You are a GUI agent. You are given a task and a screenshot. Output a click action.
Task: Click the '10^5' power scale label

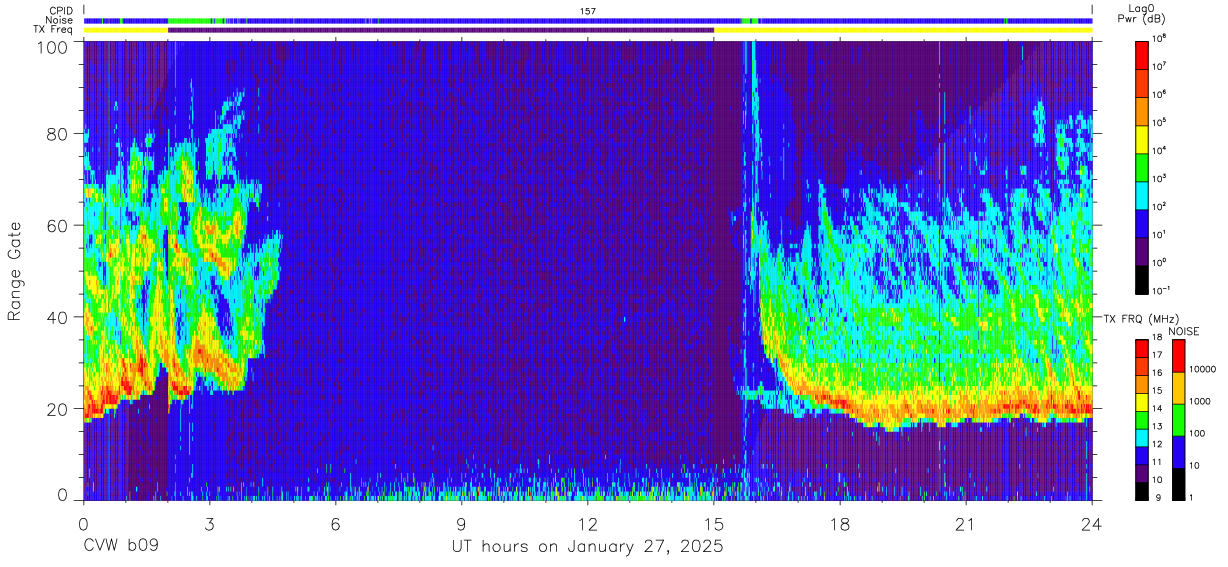[1160, 122]
